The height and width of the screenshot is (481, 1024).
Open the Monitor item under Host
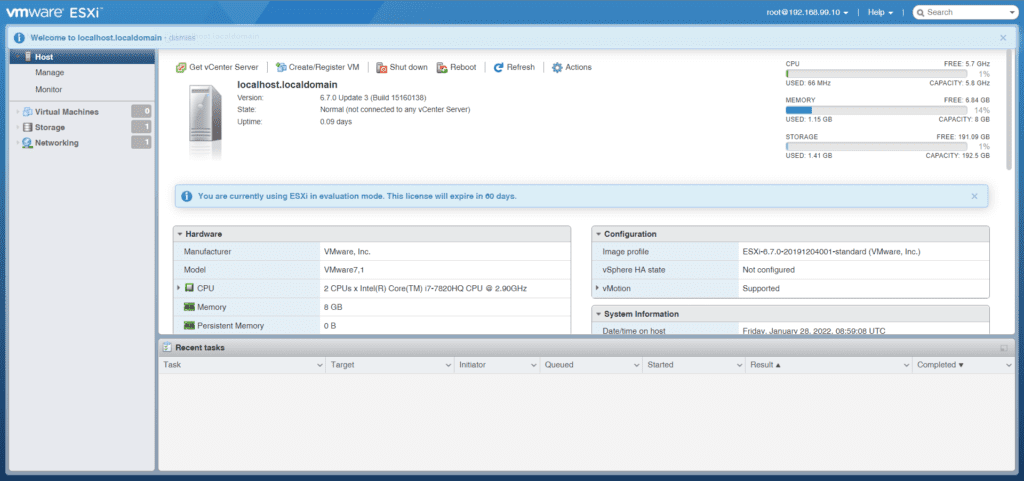coord(49,89)
